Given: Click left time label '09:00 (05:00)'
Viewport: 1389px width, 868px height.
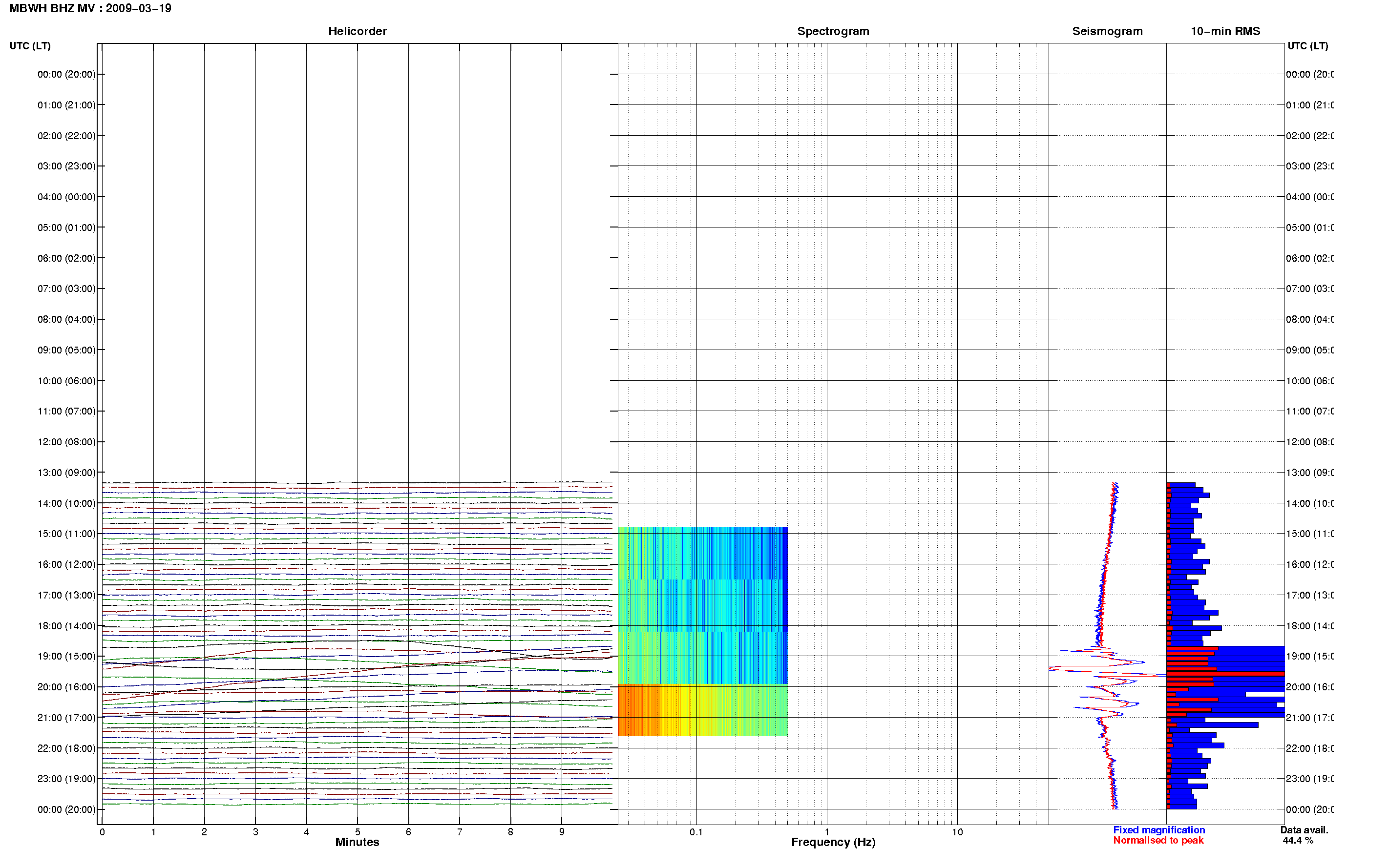Looking at the screenshot, I should [x=66, y=350].
